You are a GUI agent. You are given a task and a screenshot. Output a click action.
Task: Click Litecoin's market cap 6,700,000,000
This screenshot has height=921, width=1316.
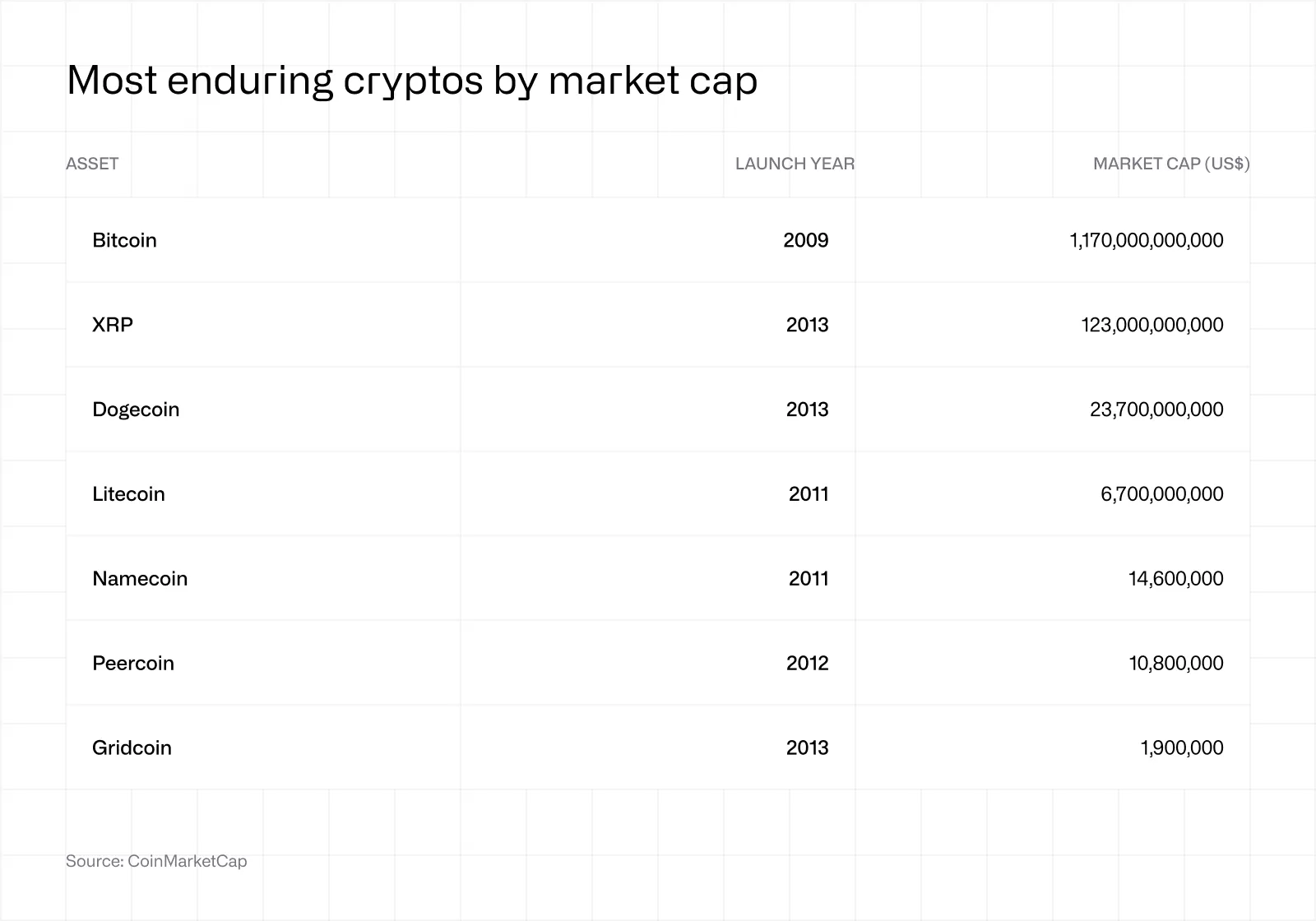click(1162, 494)
